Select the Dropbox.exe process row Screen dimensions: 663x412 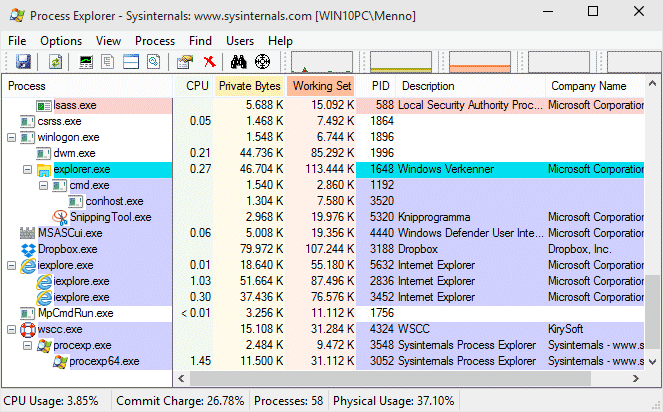323,249
